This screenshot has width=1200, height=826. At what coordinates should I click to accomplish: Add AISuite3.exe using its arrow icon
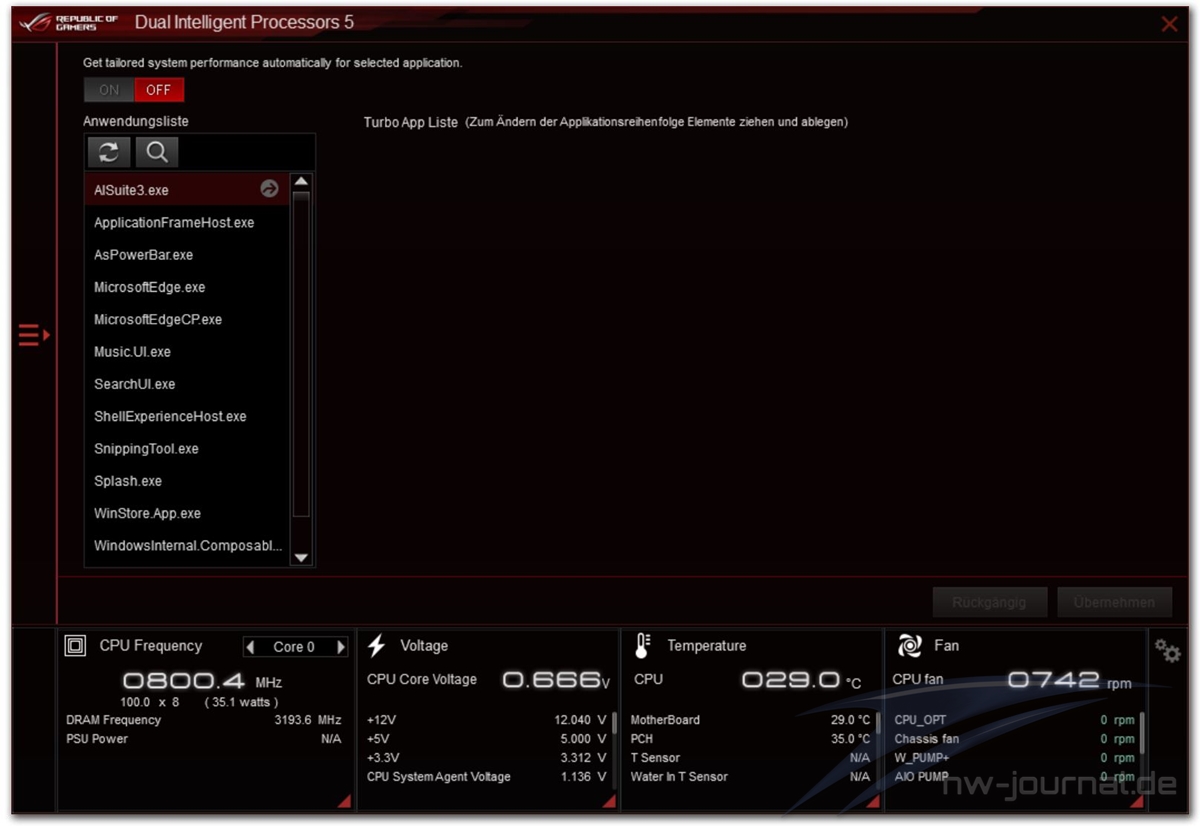269,188
